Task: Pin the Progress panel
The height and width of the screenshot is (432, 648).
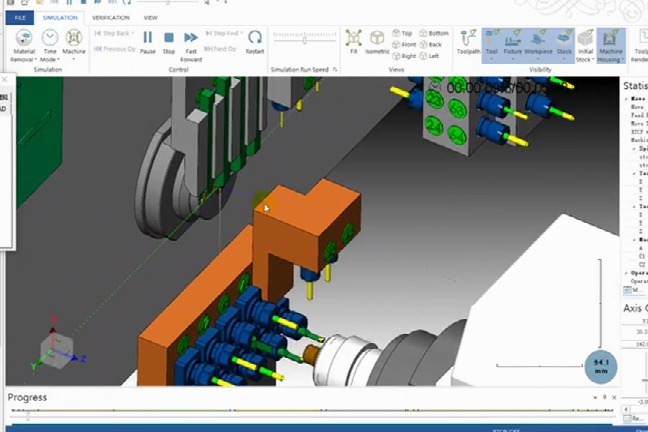Action: click(604, 397)
